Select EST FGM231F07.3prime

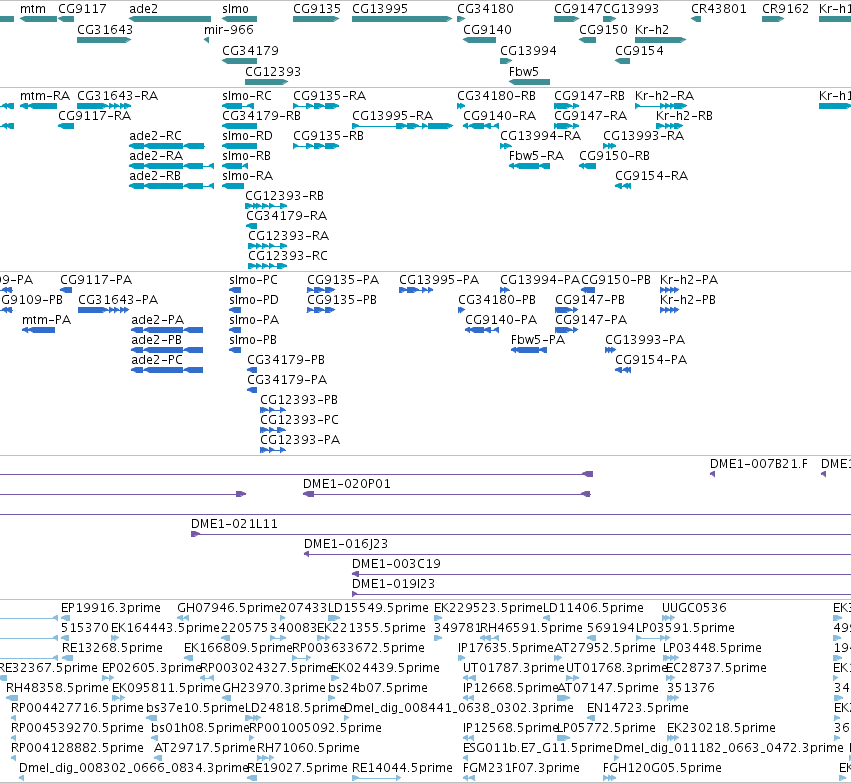pyautogui.click(x=469, y=778)
